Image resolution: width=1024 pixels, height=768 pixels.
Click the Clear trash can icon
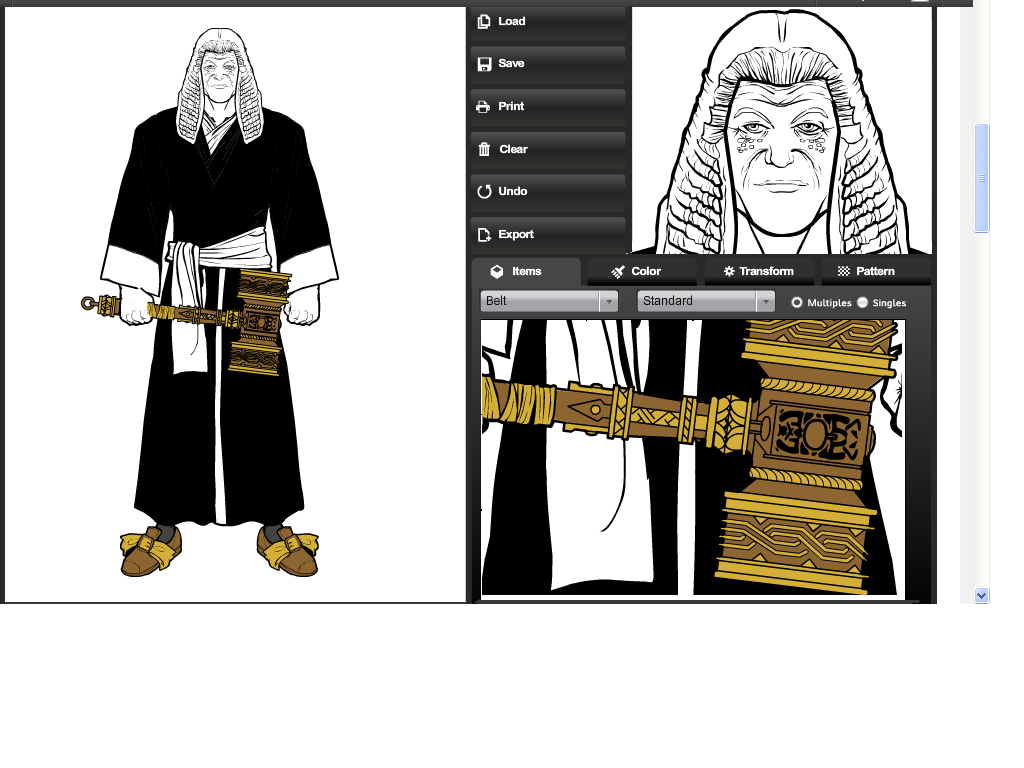pyautogui.click(x=484, y=149)
